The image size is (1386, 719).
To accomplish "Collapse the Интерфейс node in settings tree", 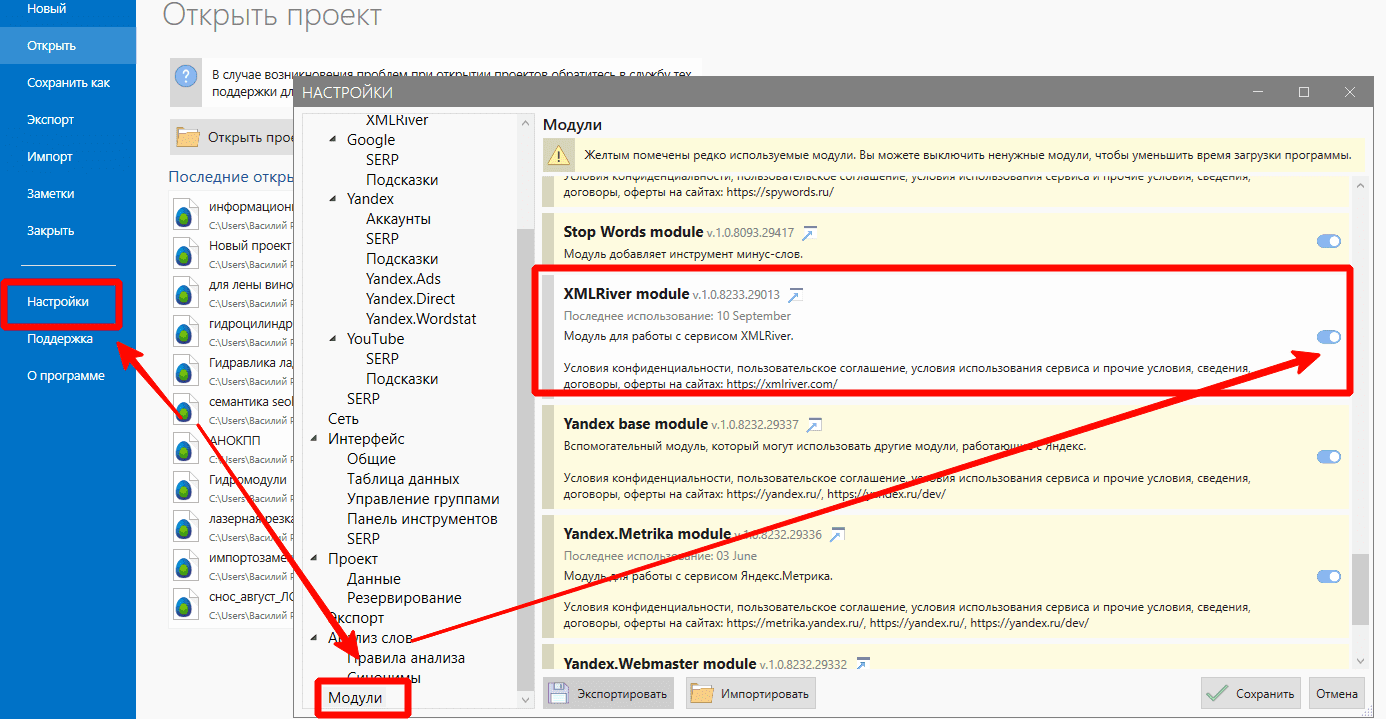I will coord(314,439).
